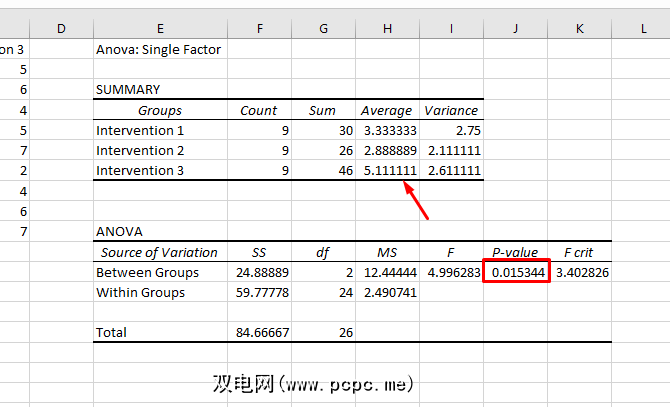This screenshot has height=407, width=670.
Task: Select variance cell 2.75
Action: click(451, 130)
